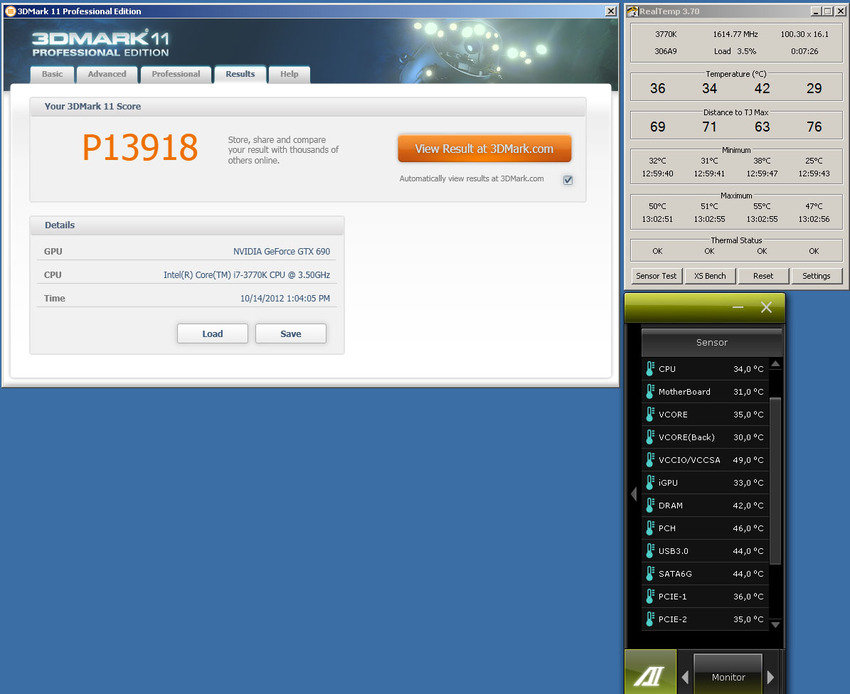This screenshot has width=850, height=694.
Task: Click the Load 3.5% readout
Action: click(735, 51)
